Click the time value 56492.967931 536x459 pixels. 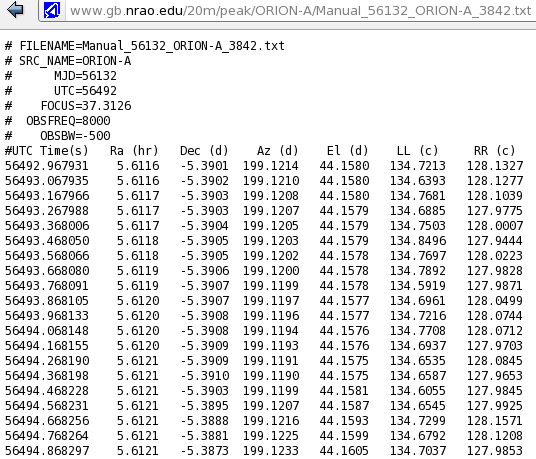[47, 166]
